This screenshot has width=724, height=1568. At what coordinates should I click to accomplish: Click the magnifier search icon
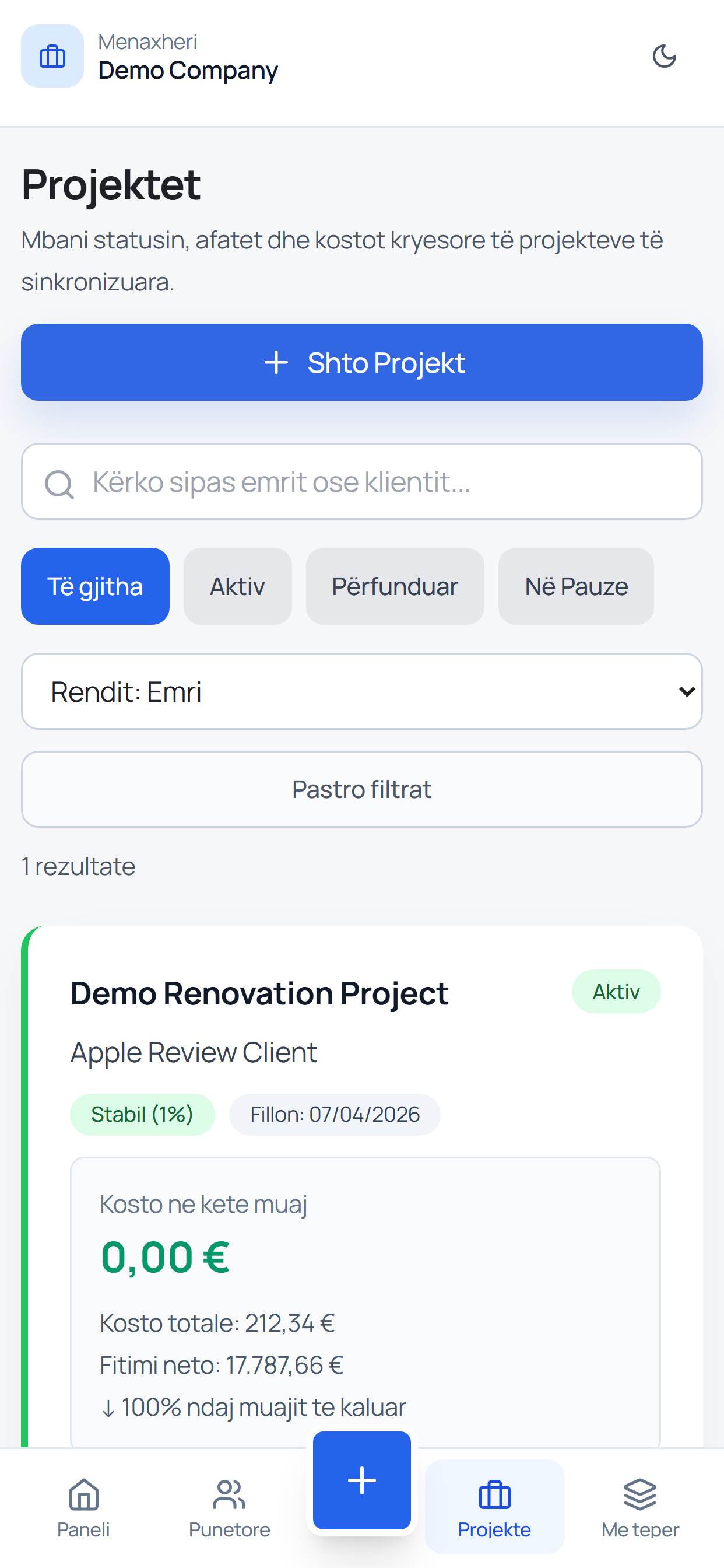59,484
